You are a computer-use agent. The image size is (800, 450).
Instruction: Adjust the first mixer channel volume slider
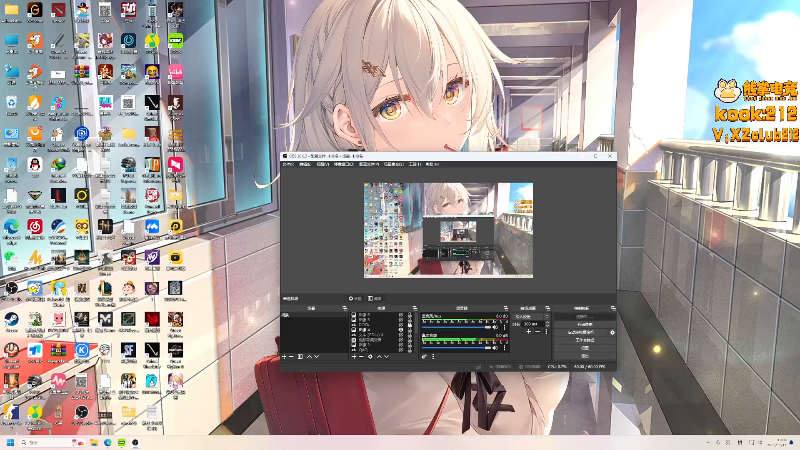click(x=457, y=327)
